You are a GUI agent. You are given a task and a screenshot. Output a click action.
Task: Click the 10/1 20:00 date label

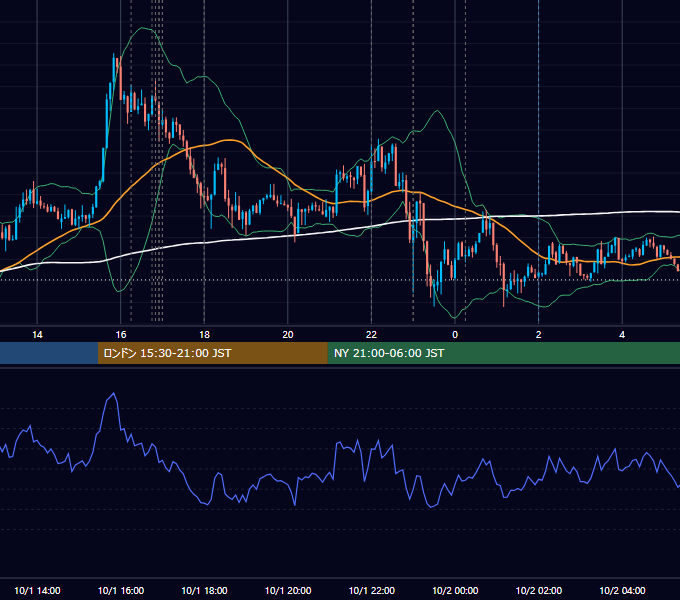point(288,590)
